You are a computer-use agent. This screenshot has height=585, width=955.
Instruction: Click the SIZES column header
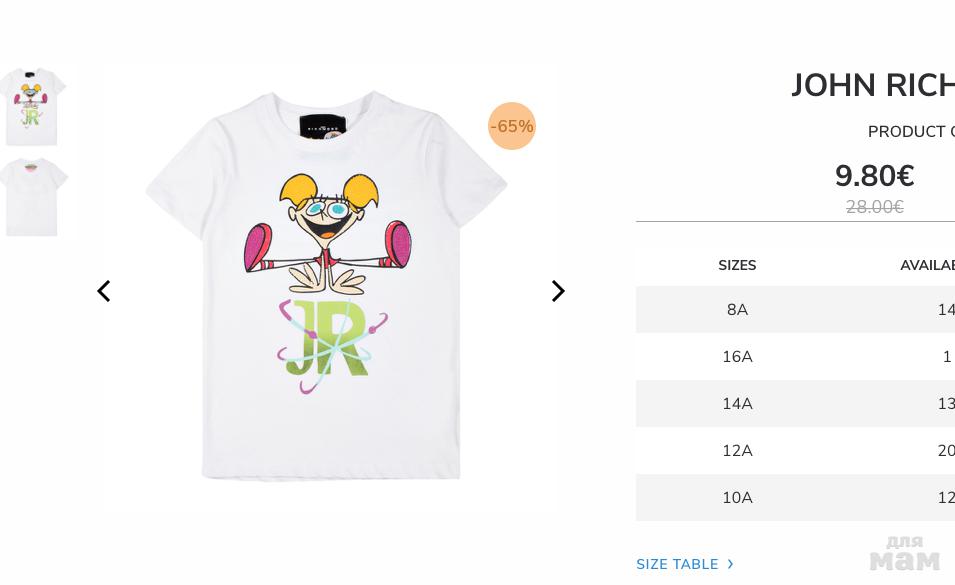737,265
